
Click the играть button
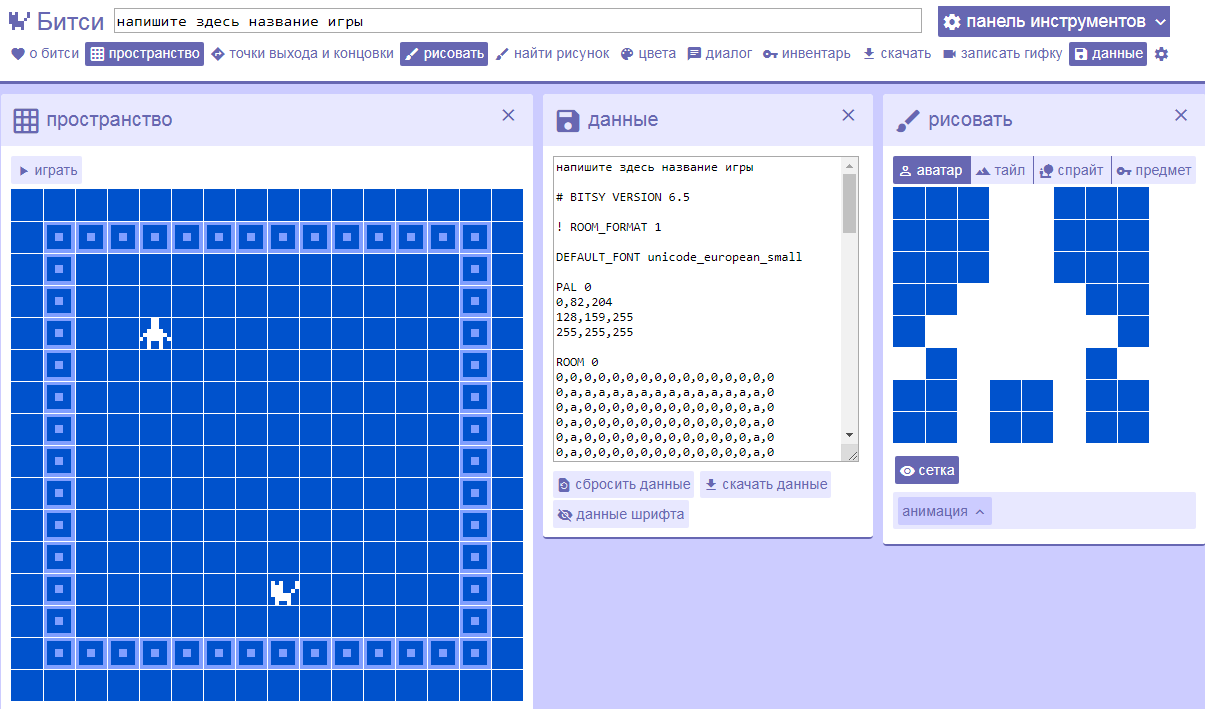tap(46, 170)
